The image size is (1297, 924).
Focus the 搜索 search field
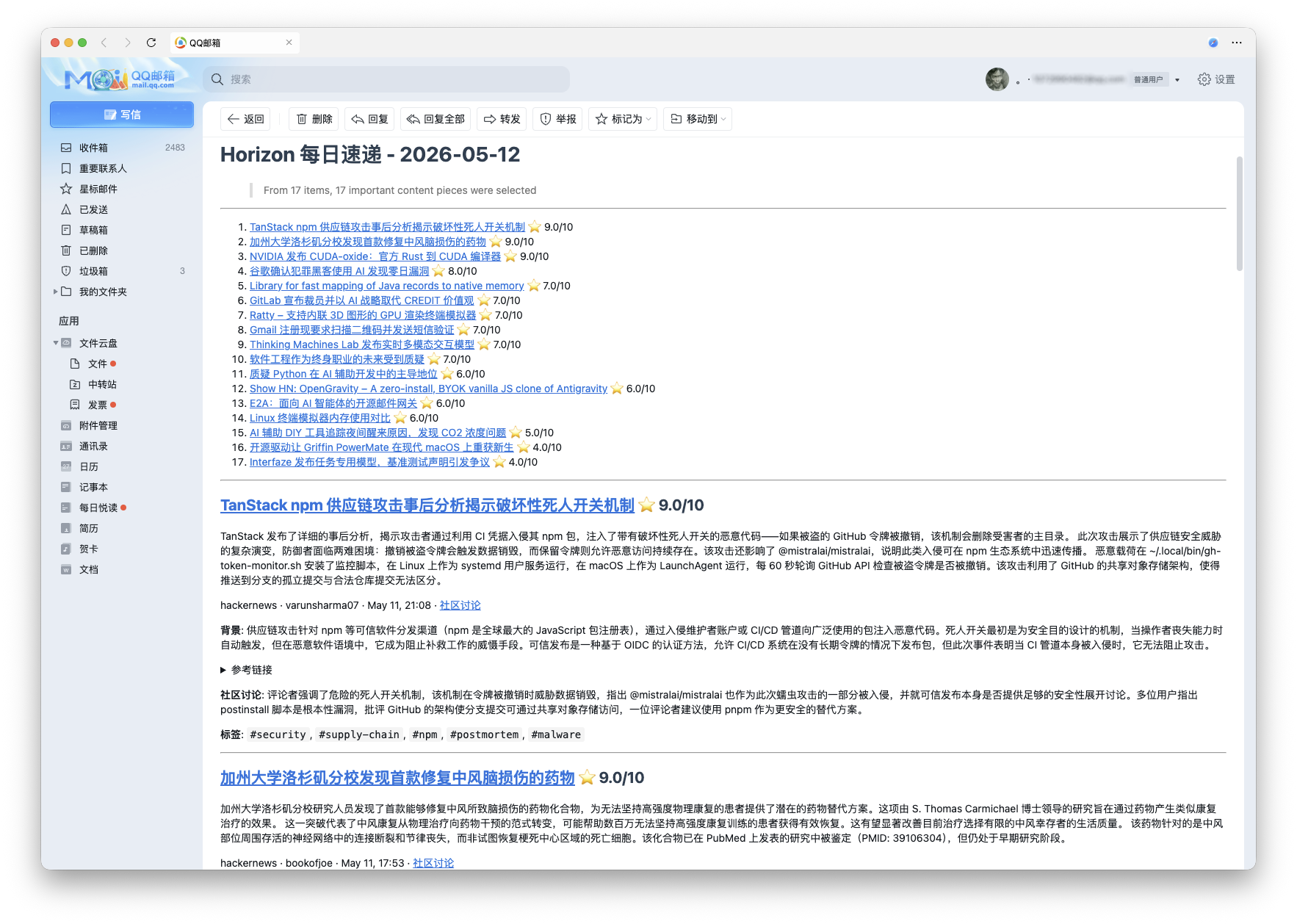(386, 79)
